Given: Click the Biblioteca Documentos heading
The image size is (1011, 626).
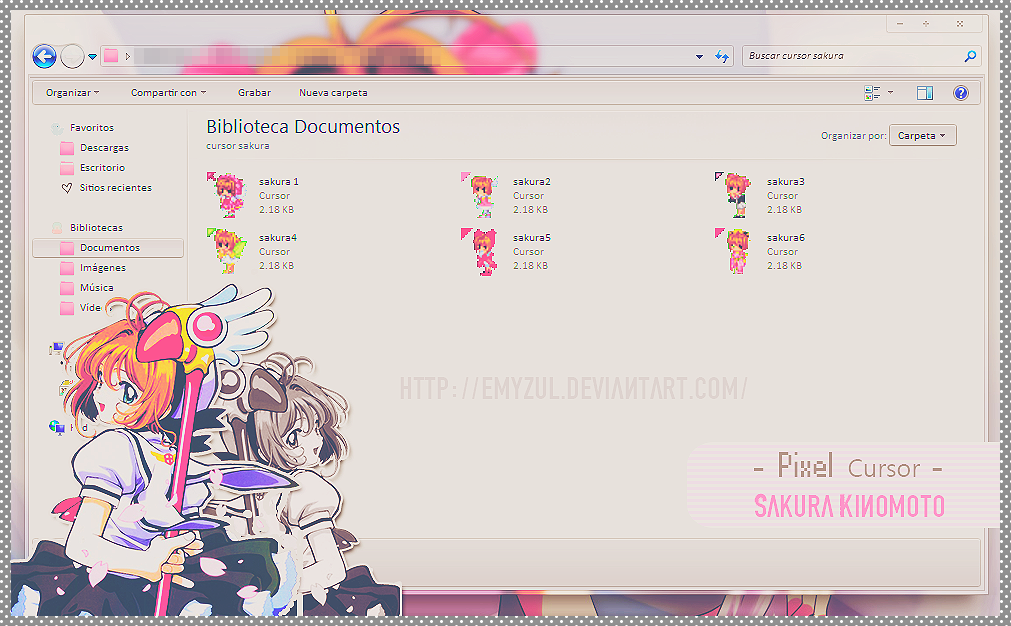Looking at the screenshot, I should click(303, 126).
